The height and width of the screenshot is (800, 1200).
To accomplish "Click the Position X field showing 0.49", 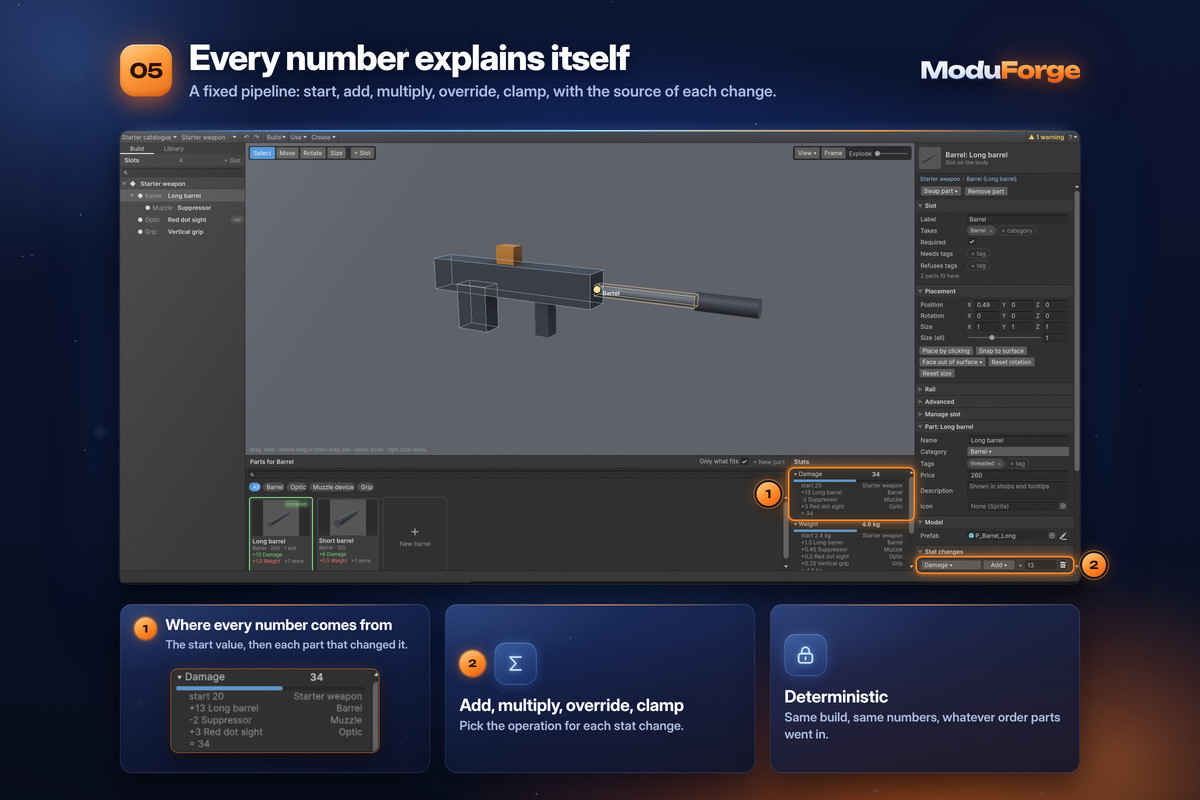I will pos(986,305).
